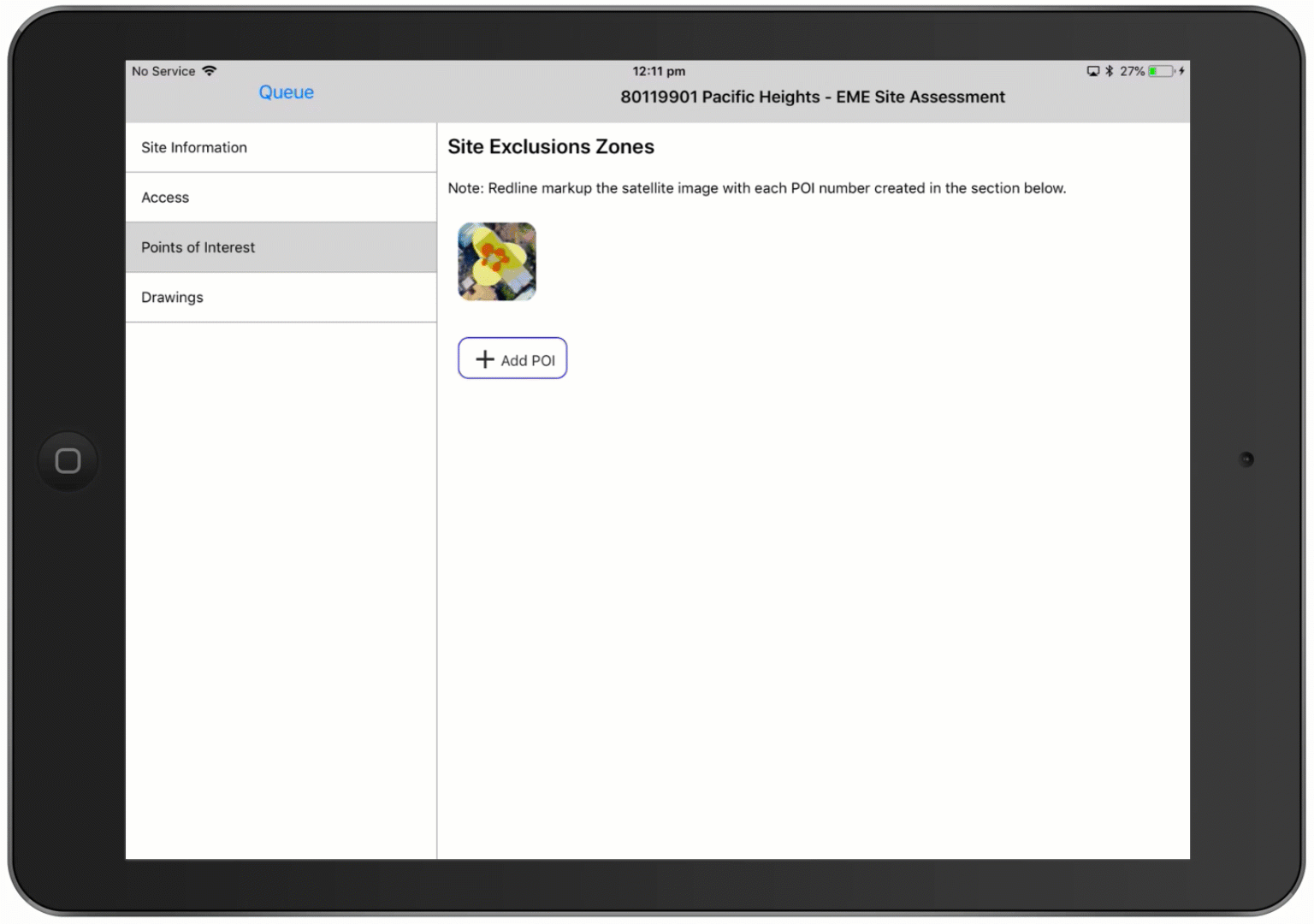Open the Access section
This screenshot has height=924, width=1314.
[x=281, y=198]
